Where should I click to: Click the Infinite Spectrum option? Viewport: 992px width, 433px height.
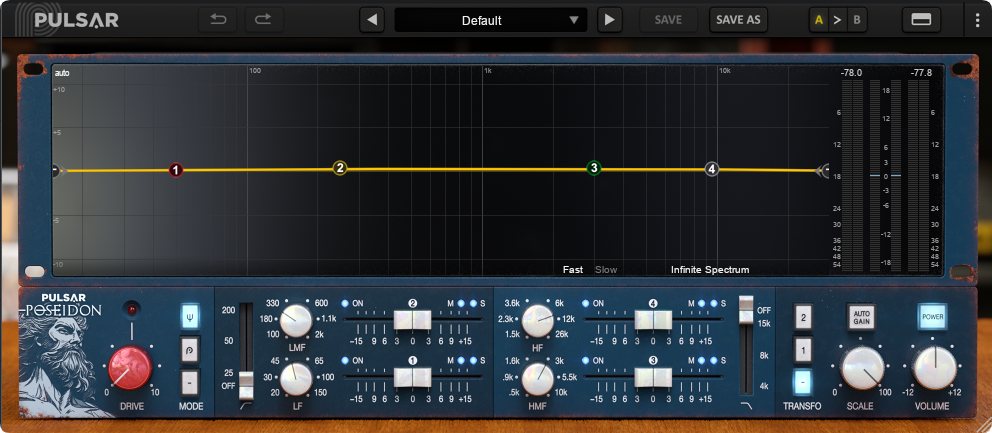[710, 270]
